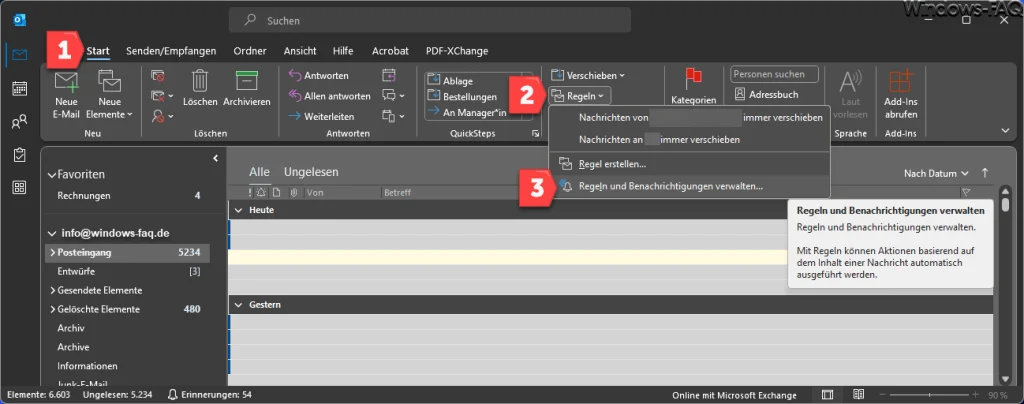Open the People contacts module
1024x404 pixels.
19,121
